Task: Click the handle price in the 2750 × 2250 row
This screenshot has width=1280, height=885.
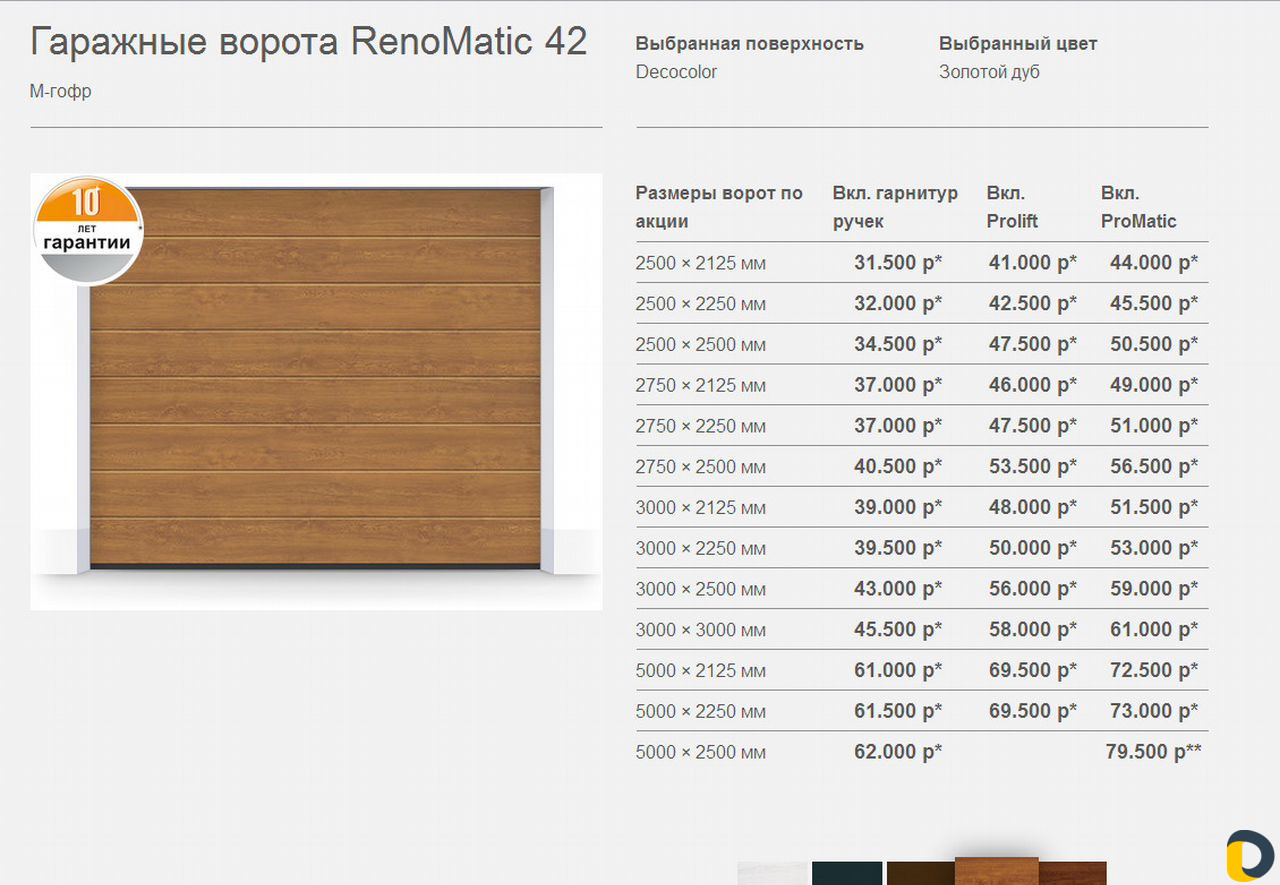Action: (898, 426)
